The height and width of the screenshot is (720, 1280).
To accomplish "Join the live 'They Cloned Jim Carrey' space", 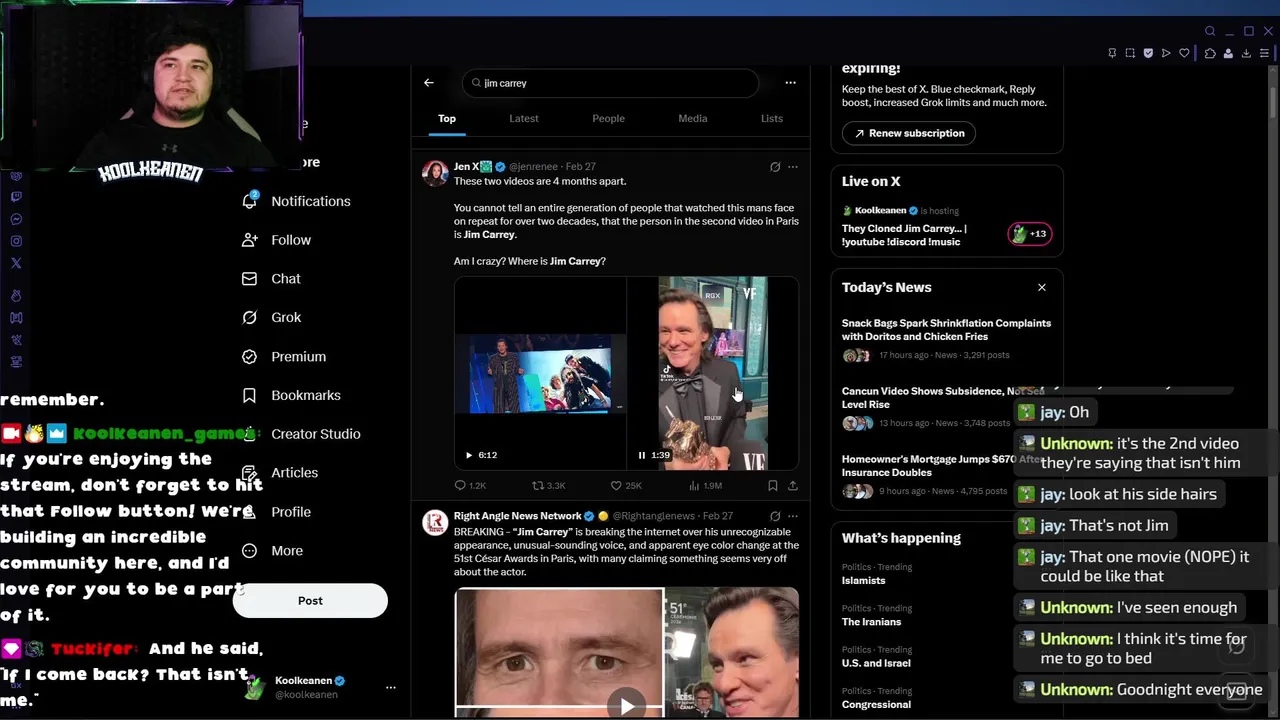I will coord(904,235).
